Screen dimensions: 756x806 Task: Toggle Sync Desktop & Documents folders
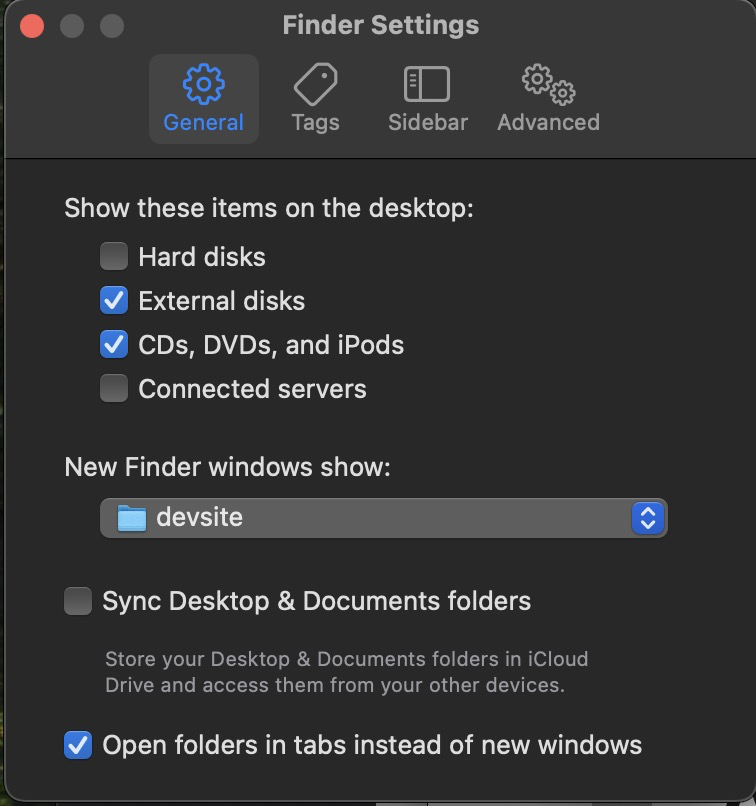pos(78,601)
